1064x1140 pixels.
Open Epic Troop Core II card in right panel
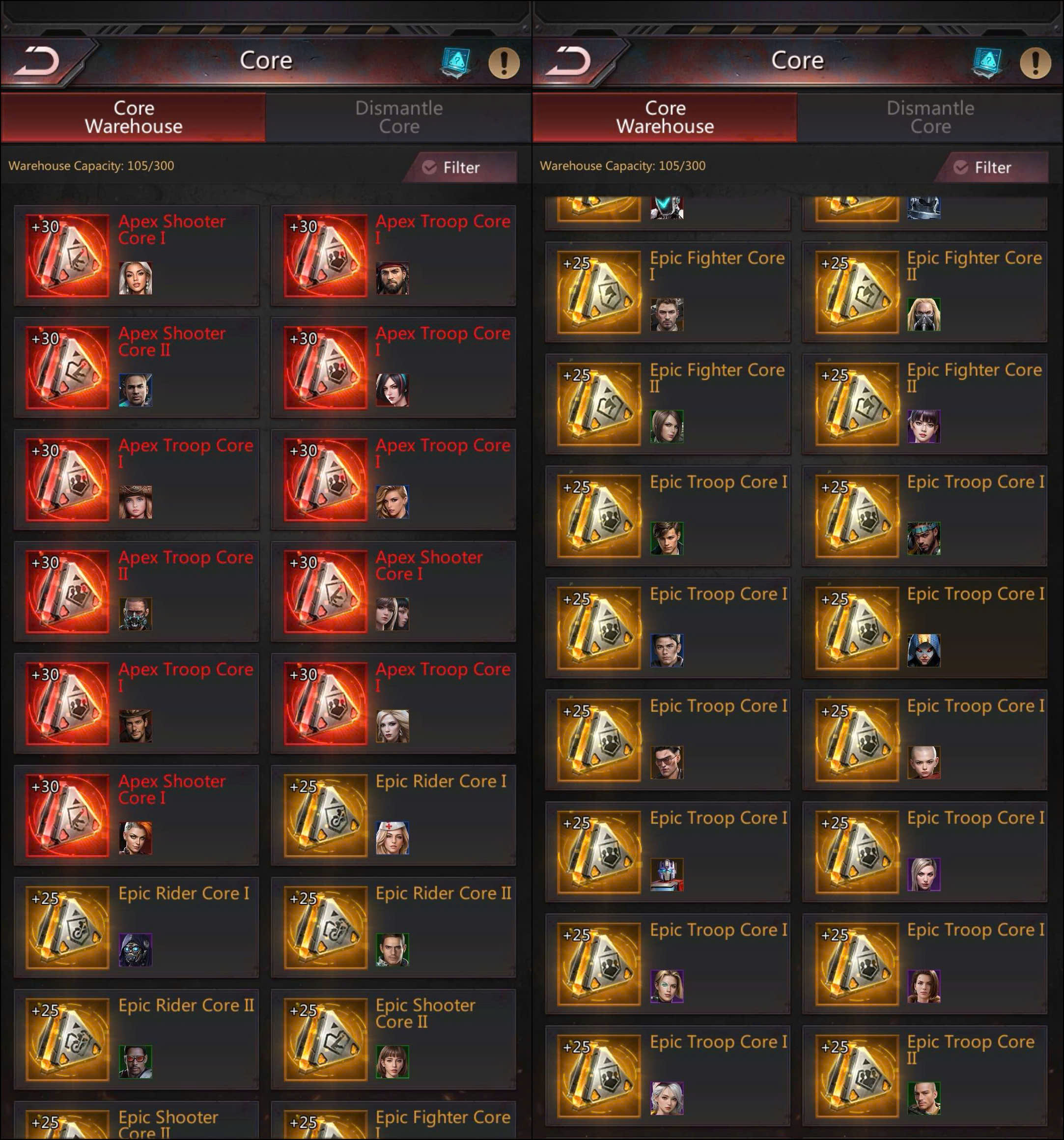[x=924, y=1076]
